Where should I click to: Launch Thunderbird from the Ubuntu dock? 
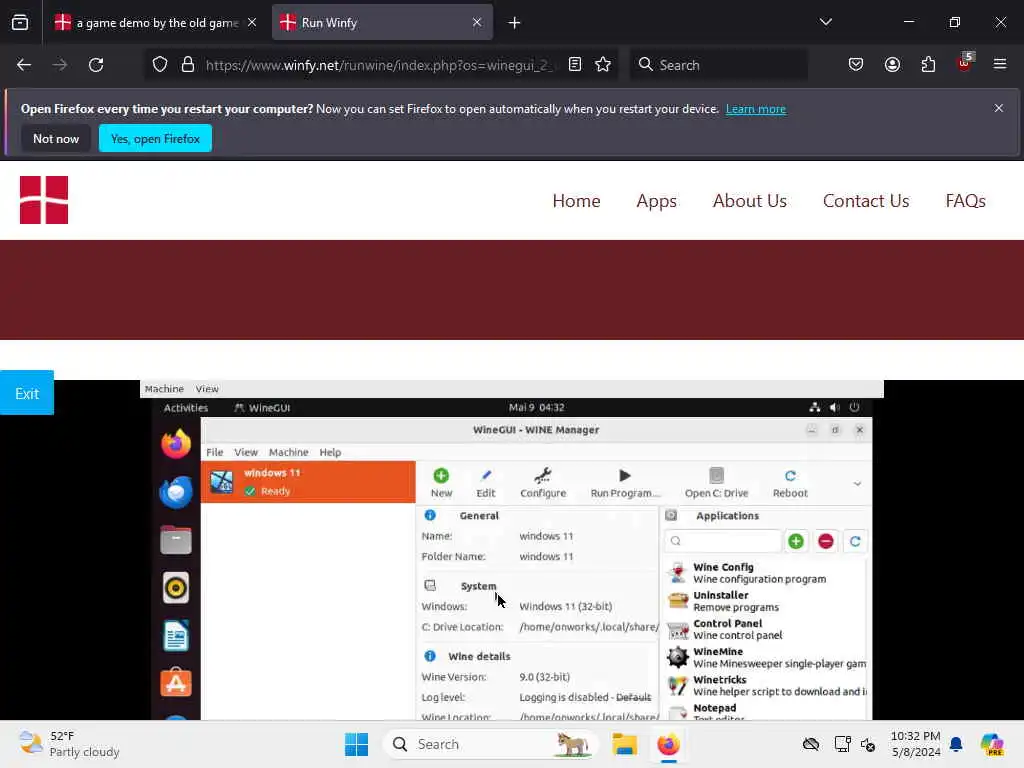click(x=176, y=492)
